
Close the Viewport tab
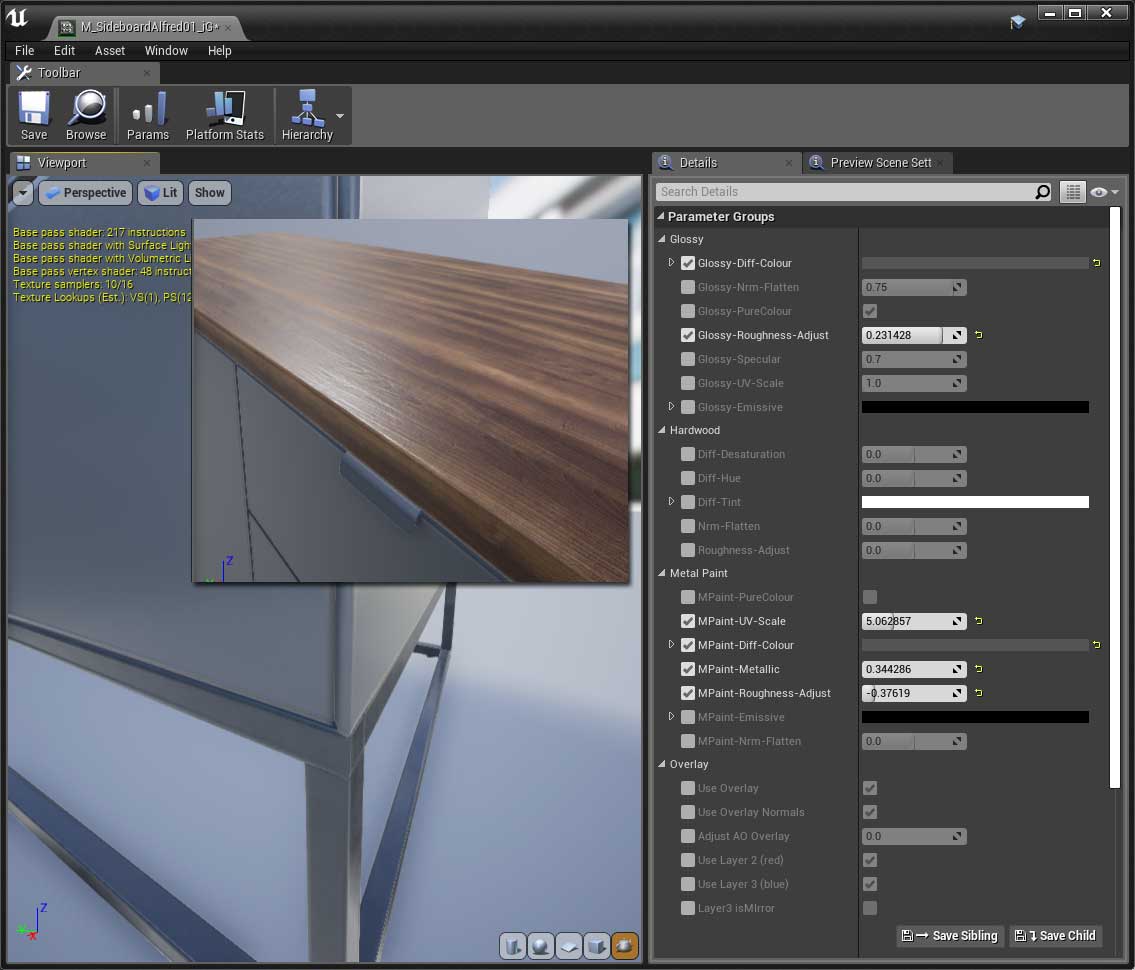coord(147,163)
